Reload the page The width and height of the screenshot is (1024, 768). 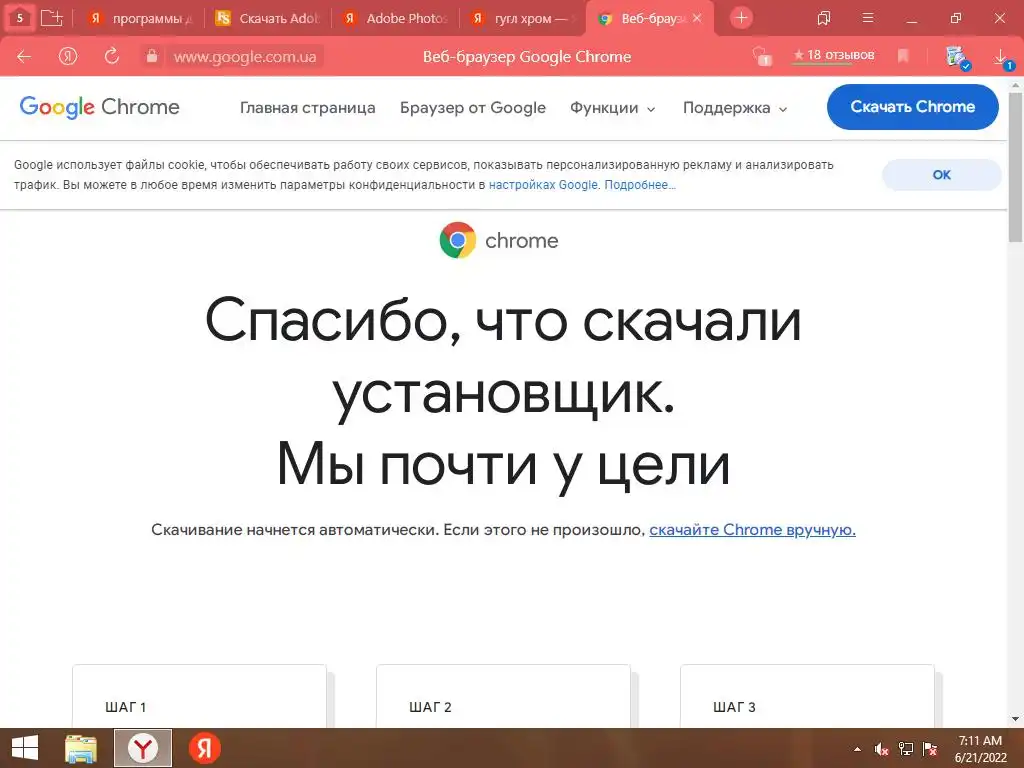pyautogui.click(x=112, y=56)
